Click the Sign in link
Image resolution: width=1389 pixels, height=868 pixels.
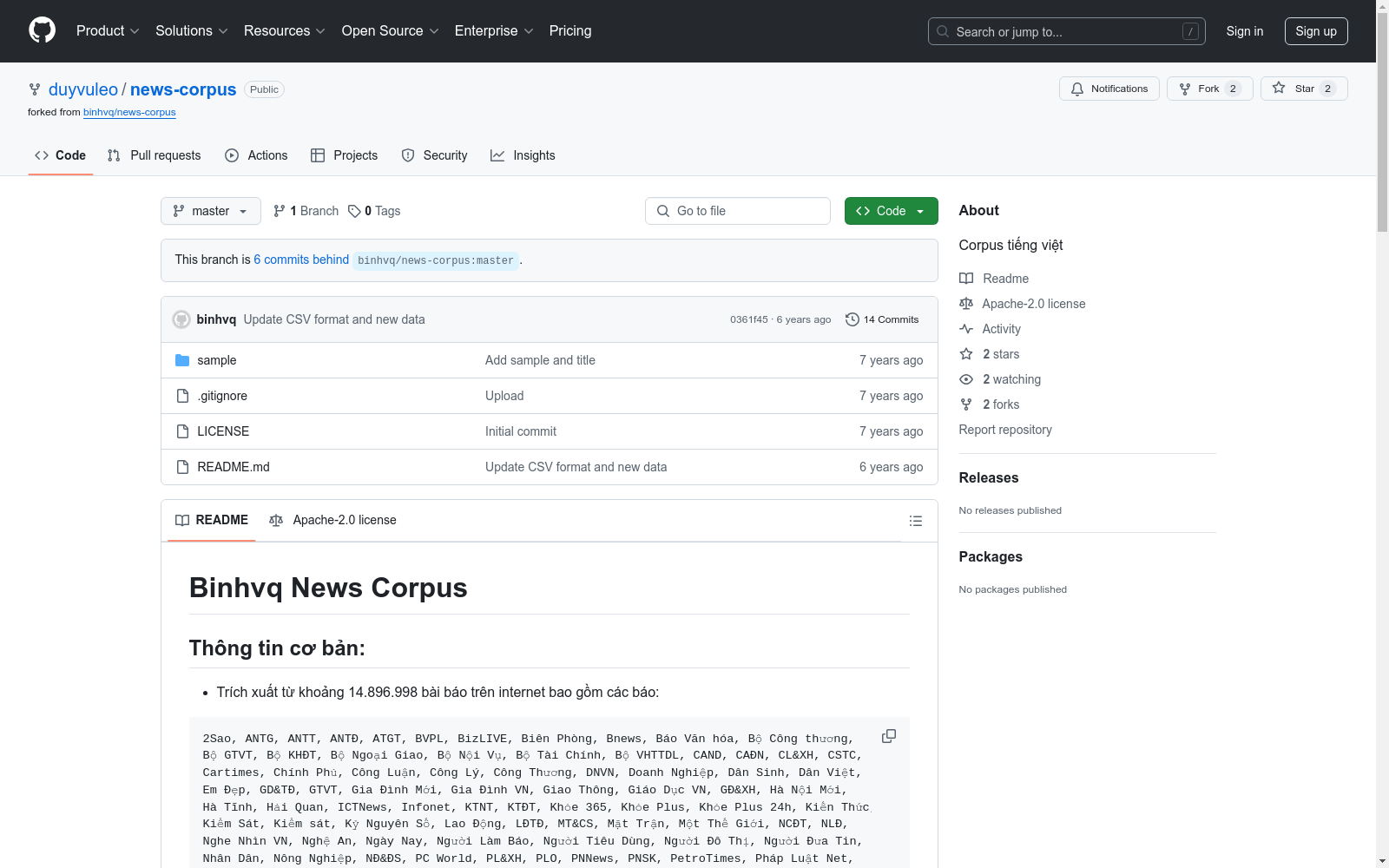(1245, 31)
